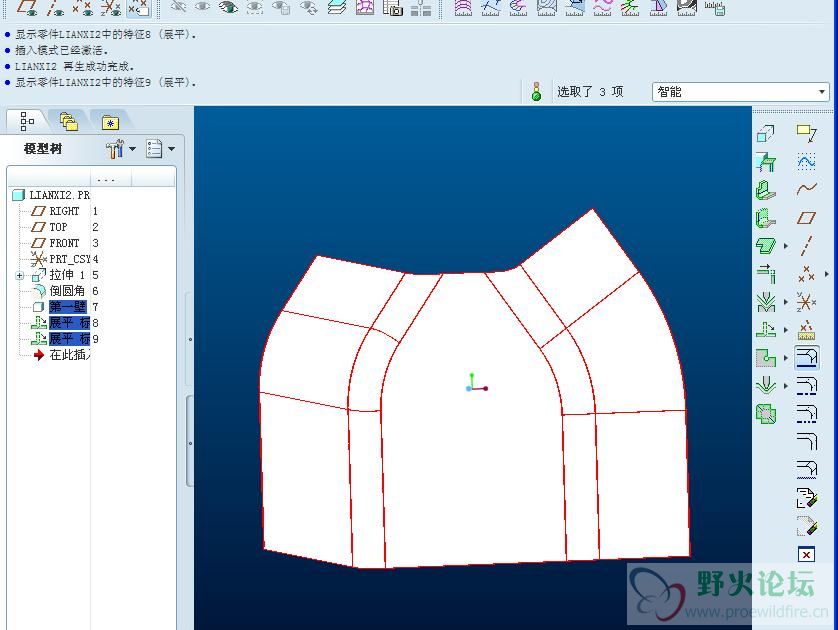Click the document with marker pen icon
Image resolution: width=838 pixels, height=630 pixels.
tap(806, 498)
